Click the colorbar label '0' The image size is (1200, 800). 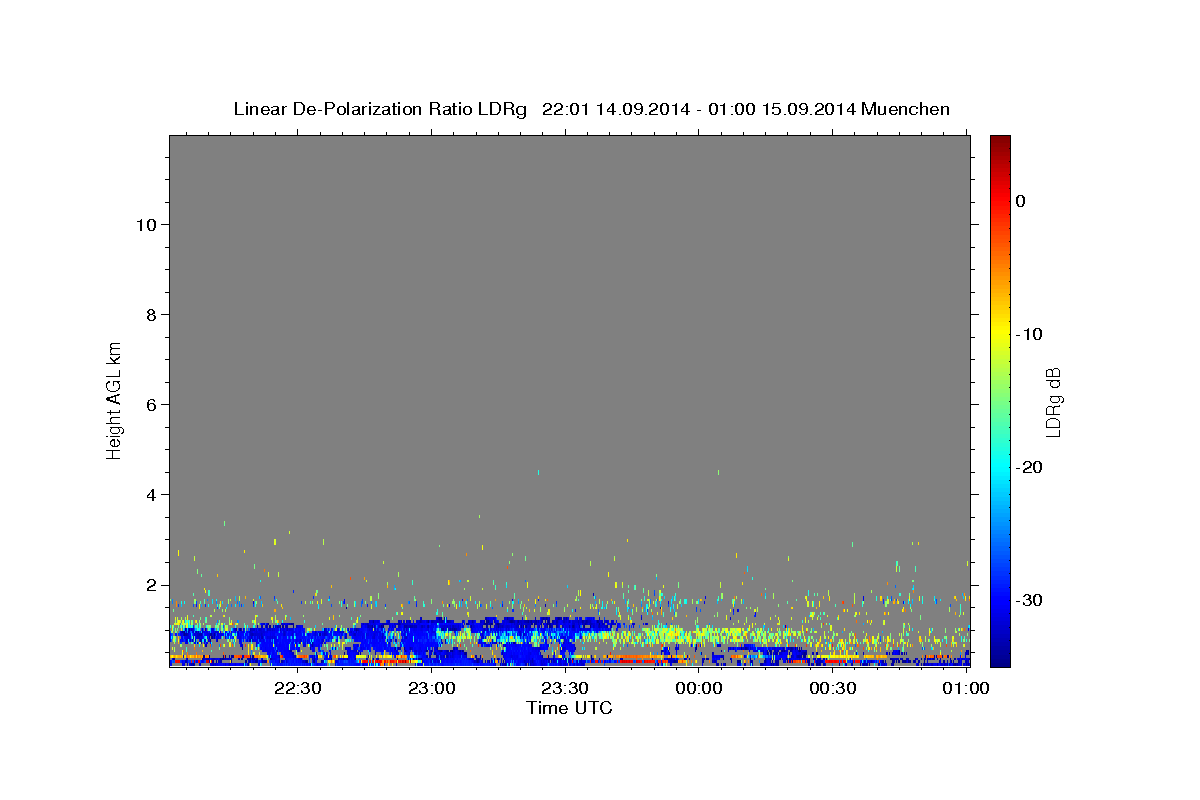pyautogui.click(x=1021, y=201)
